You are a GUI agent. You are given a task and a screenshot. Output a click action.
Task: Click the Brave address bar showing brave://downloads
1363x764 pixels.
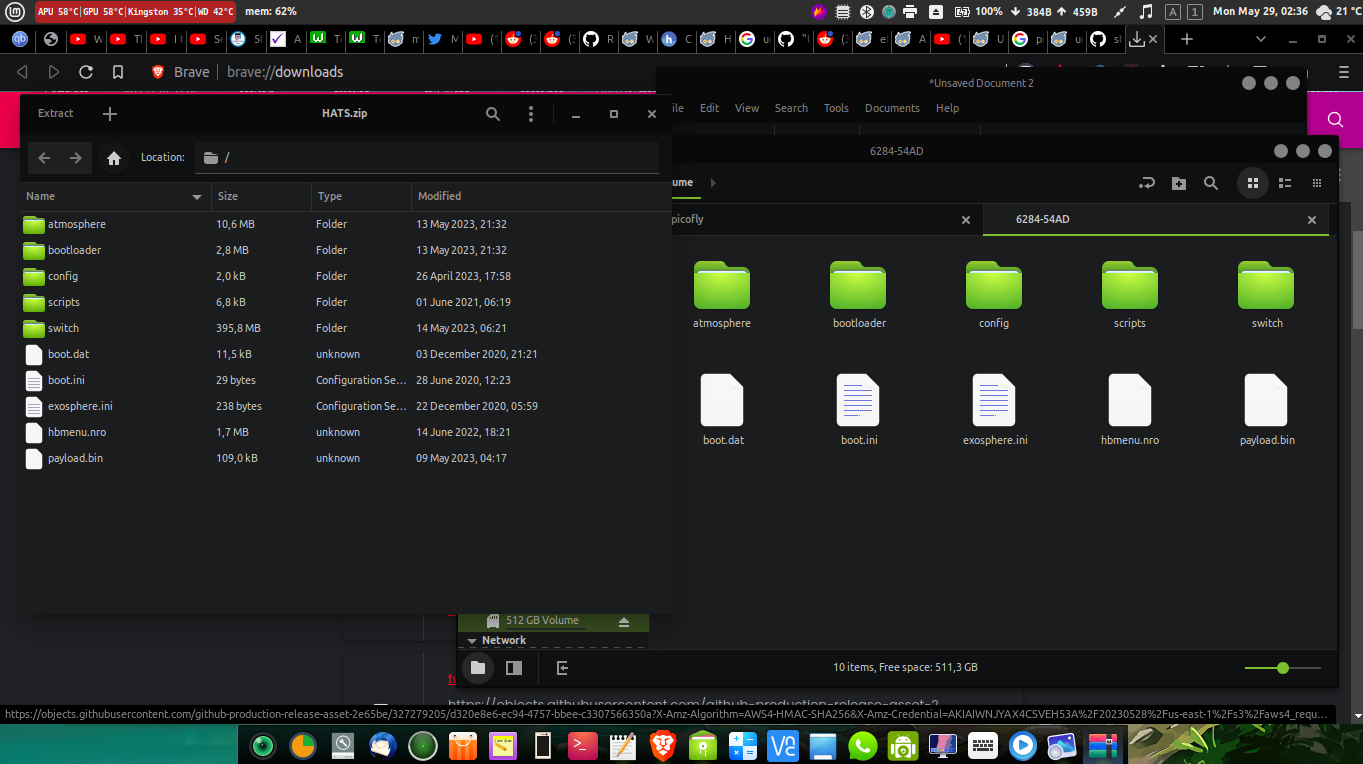coord(285,72)
